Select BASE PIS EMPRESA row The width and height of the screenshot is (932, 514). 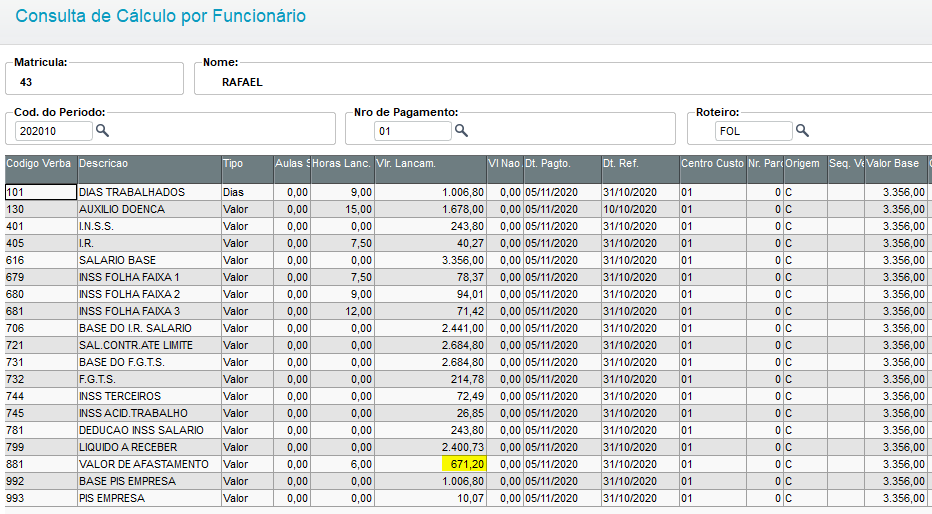(465, 481)
